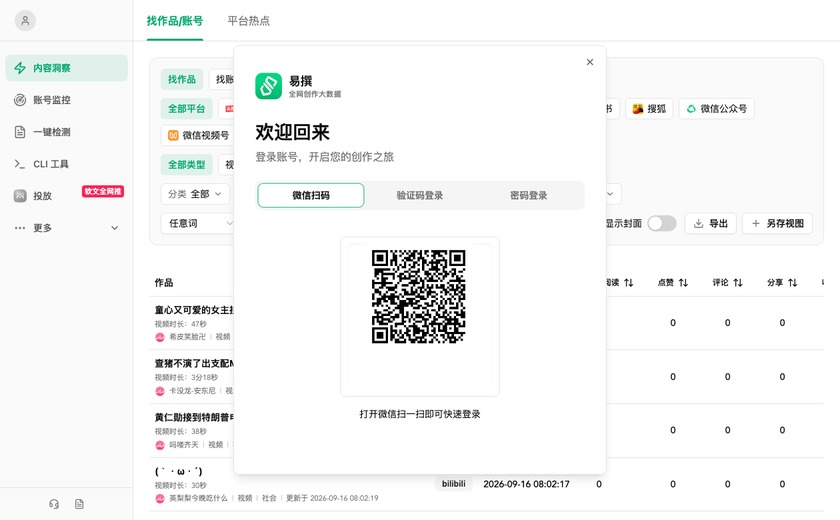Open 一键检测 in the sidebar
The height and width of the screenshot is (520, 840).
coord(66,132)
